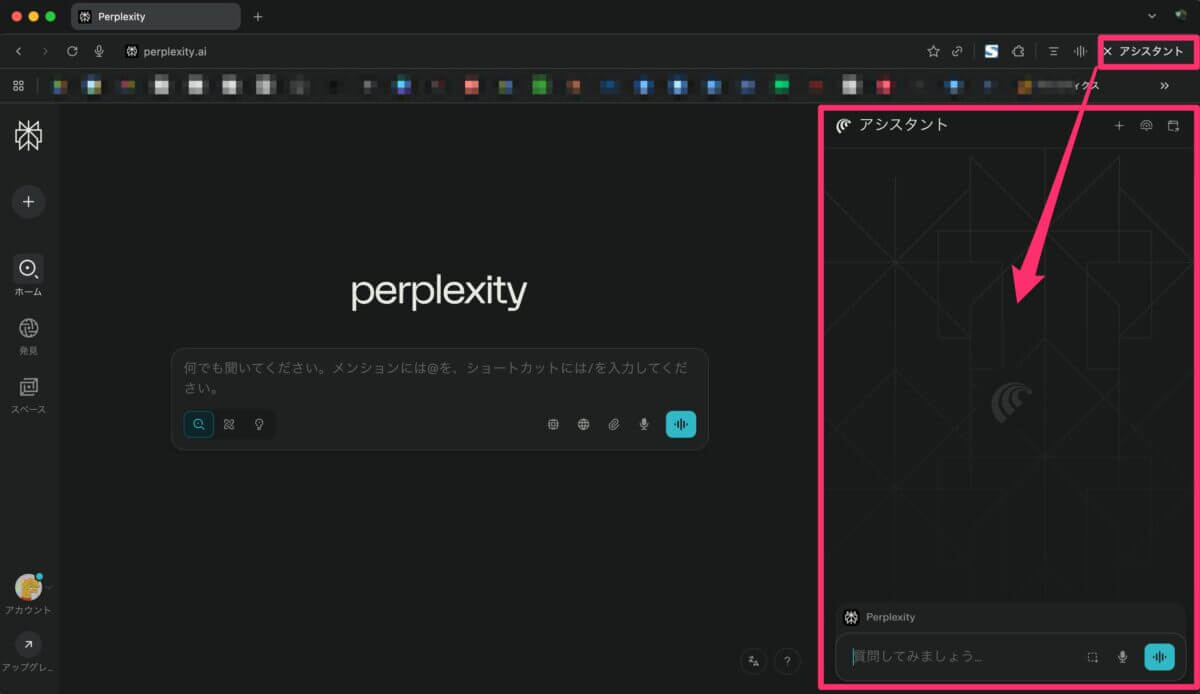
Task: Open the 発見 page from the sidebar
Action: (x=28, y=336)
